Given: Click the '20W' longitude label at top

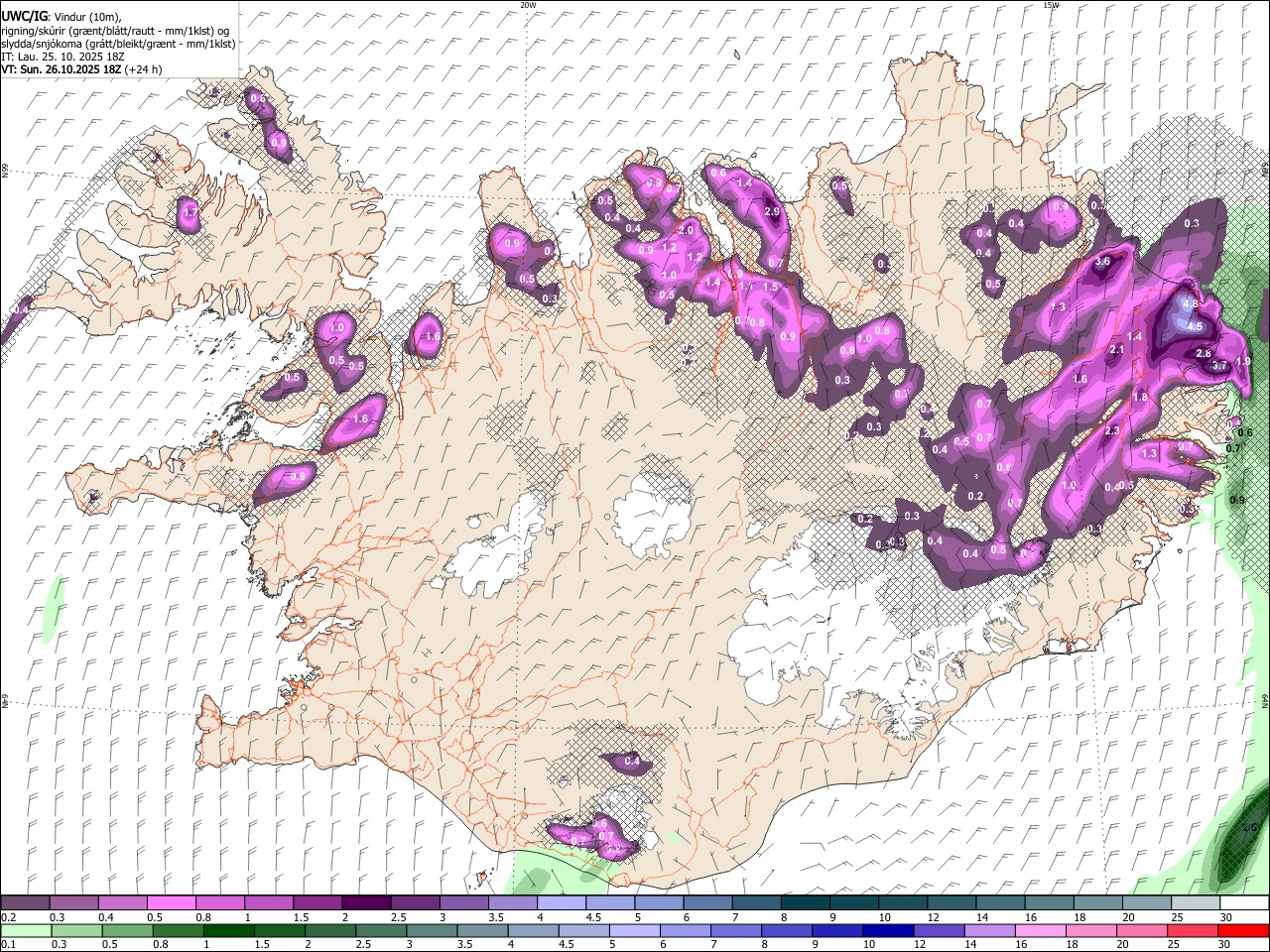Looking at the screenshot, I should 528,5.
